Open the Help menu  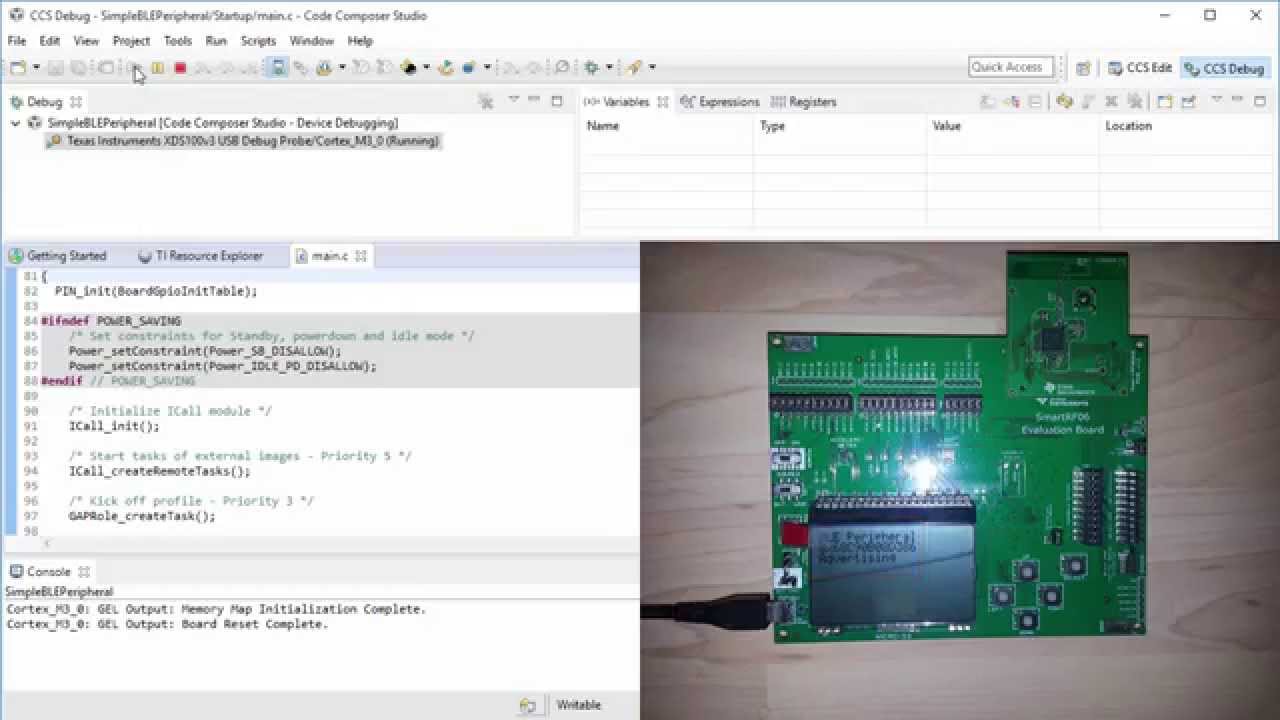point(360,41)
